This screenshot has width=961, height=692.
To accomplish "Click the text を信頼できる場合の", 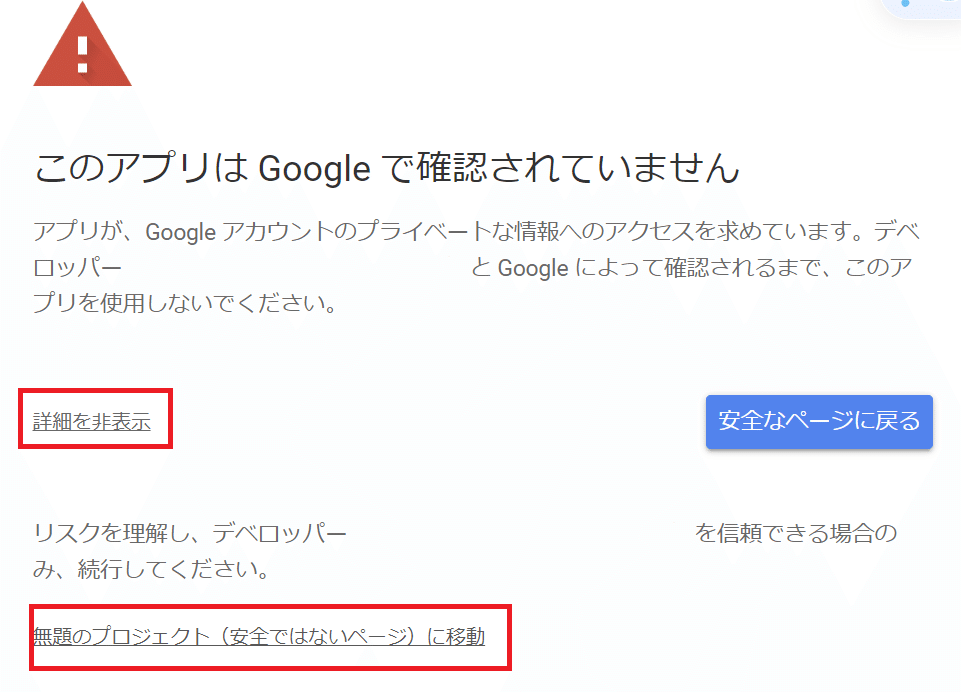I will (x=796, y=534).
